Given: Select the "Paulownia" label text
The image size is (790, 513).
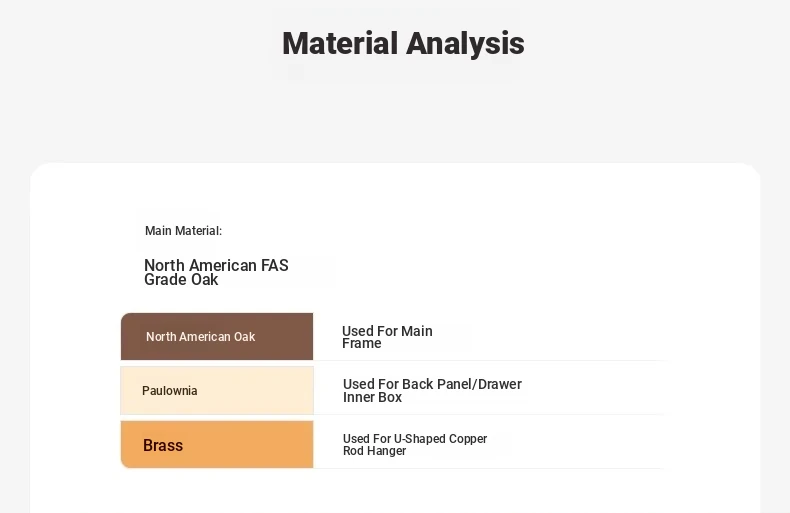Looking at the screenshot, I should tap(170, 391).
